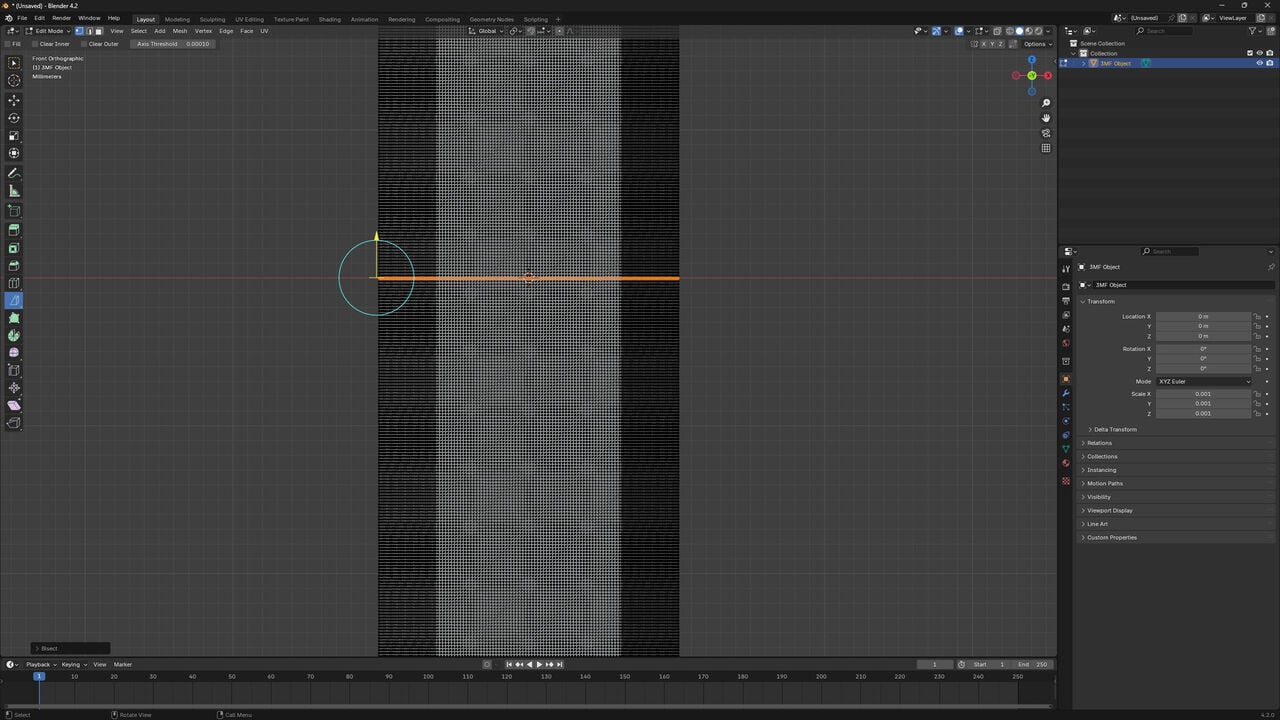Expand the Delta Transform panel

point(1113,429)
